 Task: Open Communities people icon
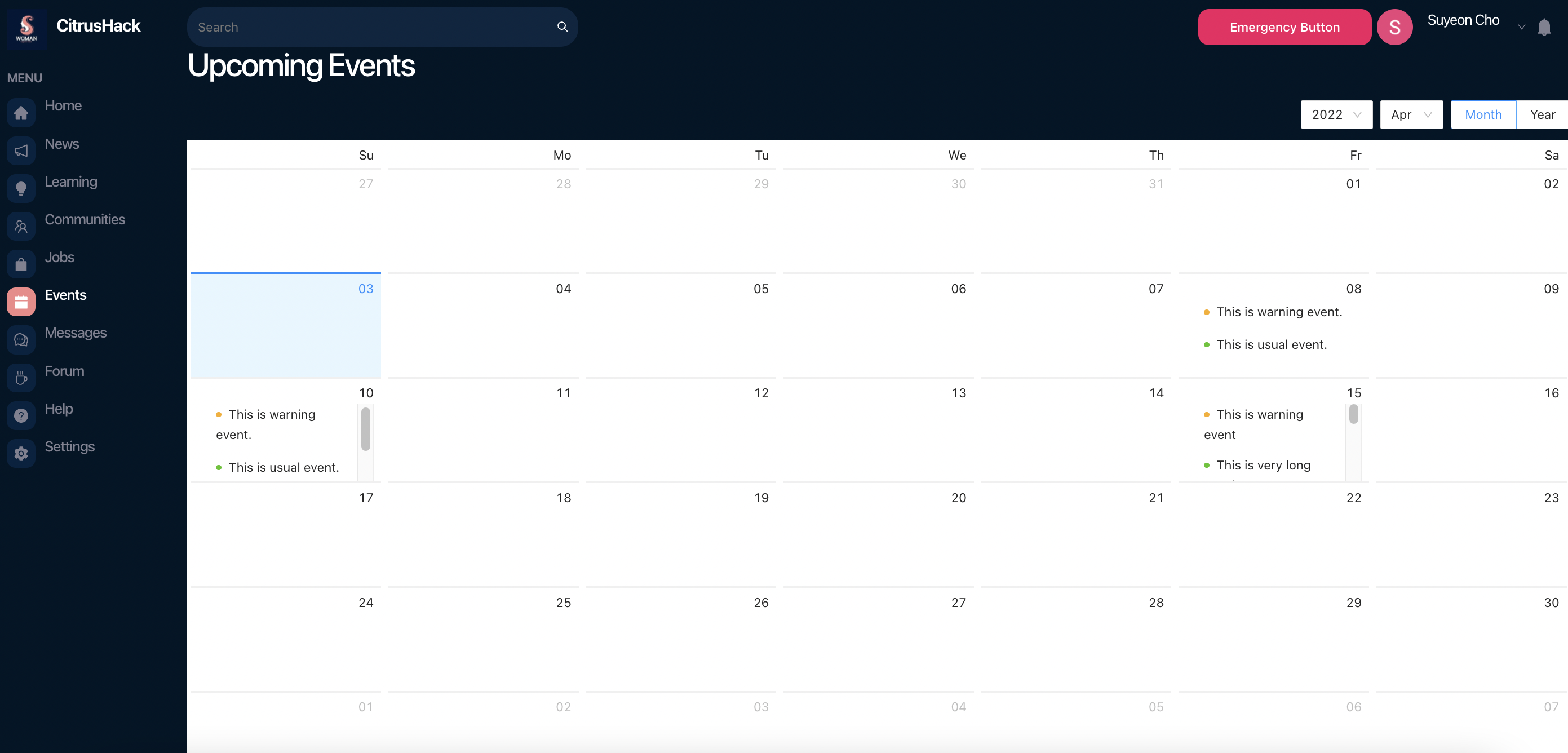click(x=21, y=227)
